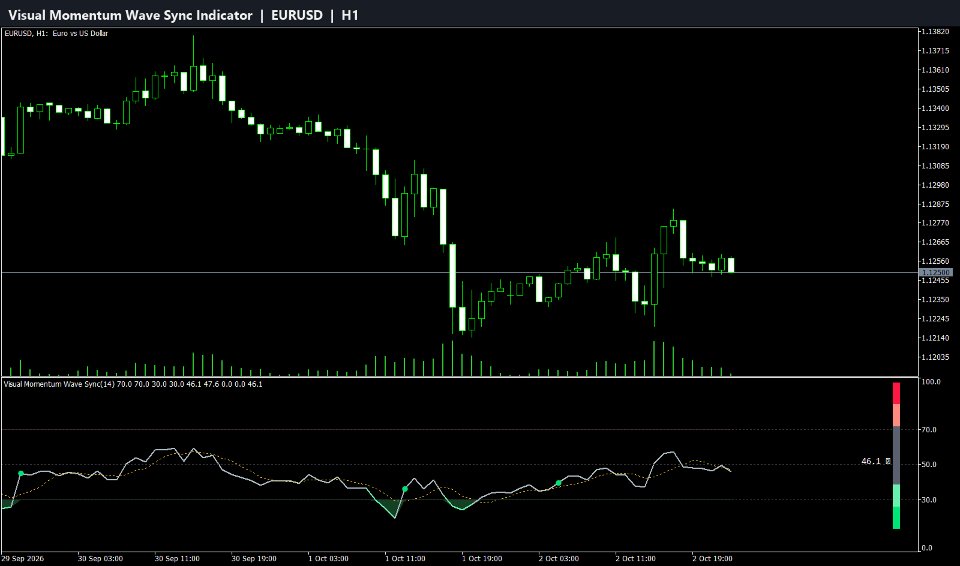Click the gray middle segment of gauge bar

(896, 455)
